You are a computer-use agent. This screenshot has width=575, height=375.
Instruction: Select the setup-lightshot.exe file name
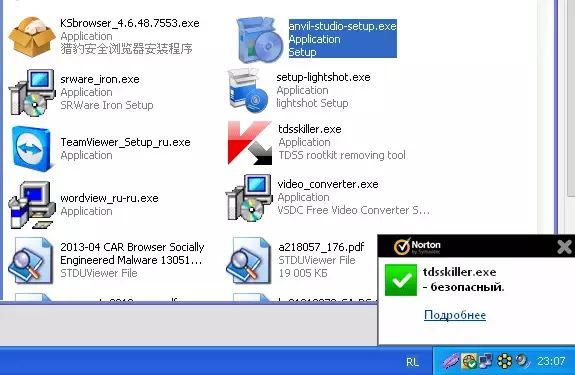point(323,77)
